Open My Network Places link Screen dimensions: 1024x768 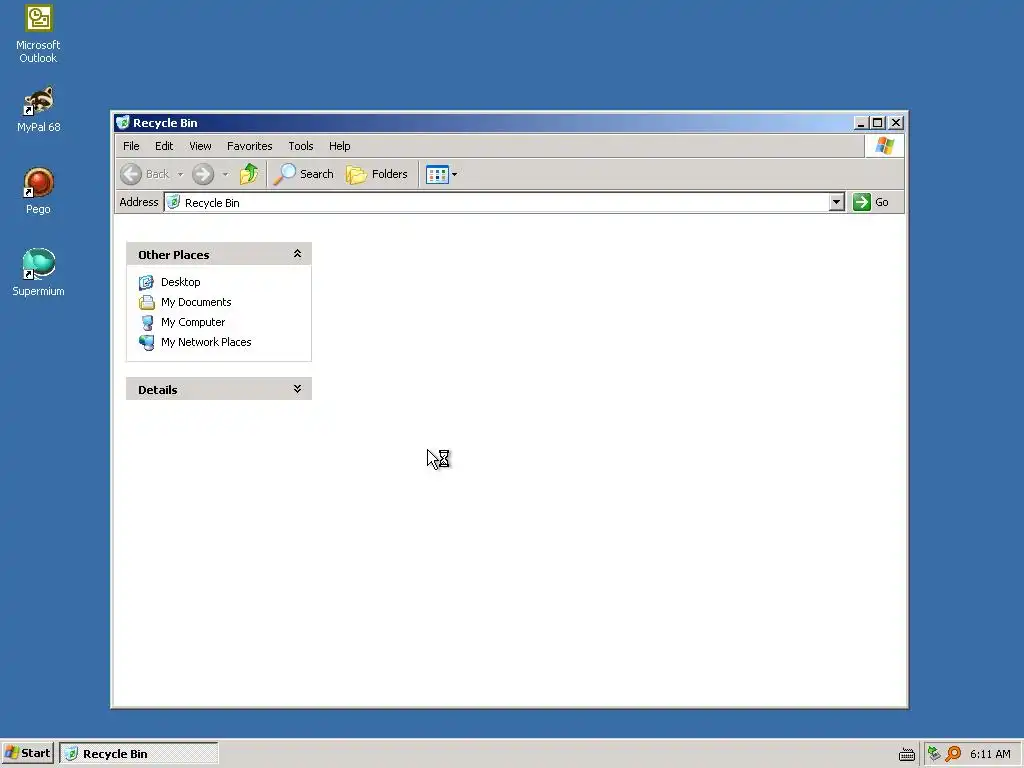click(x=206, y=342)
